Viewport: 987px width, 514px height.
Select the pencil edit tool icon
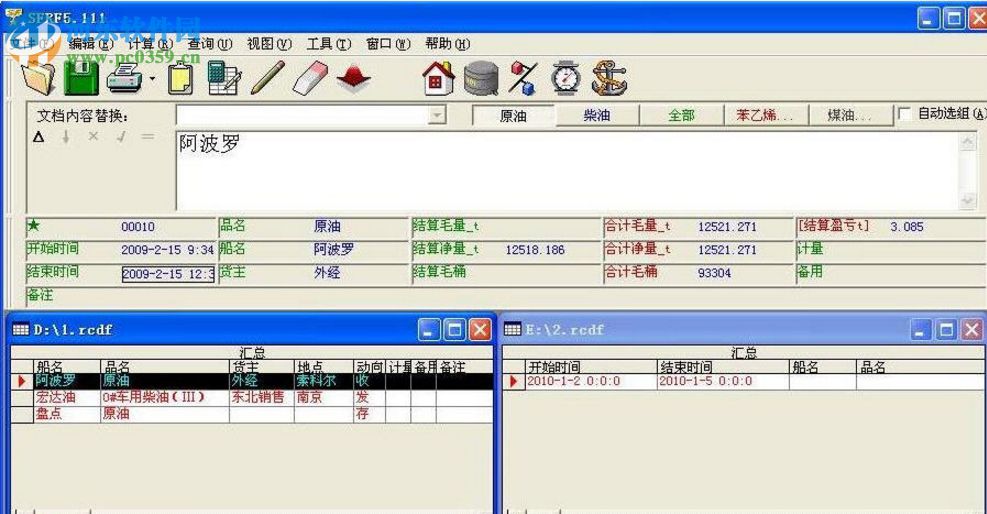(268, 78)
